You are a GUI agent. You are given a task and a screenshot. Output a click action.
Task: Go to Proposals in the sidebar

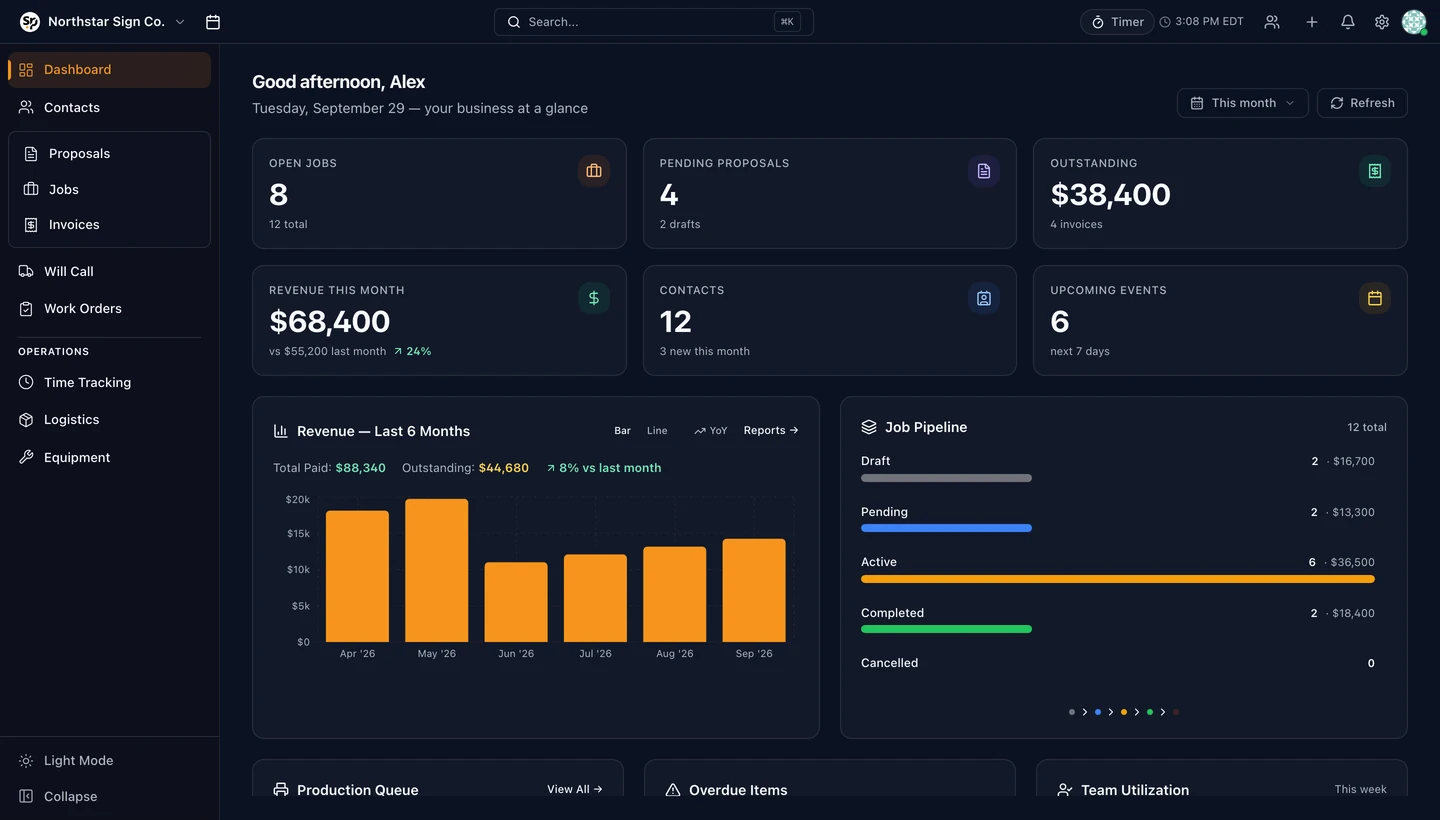tap(109, 154)
